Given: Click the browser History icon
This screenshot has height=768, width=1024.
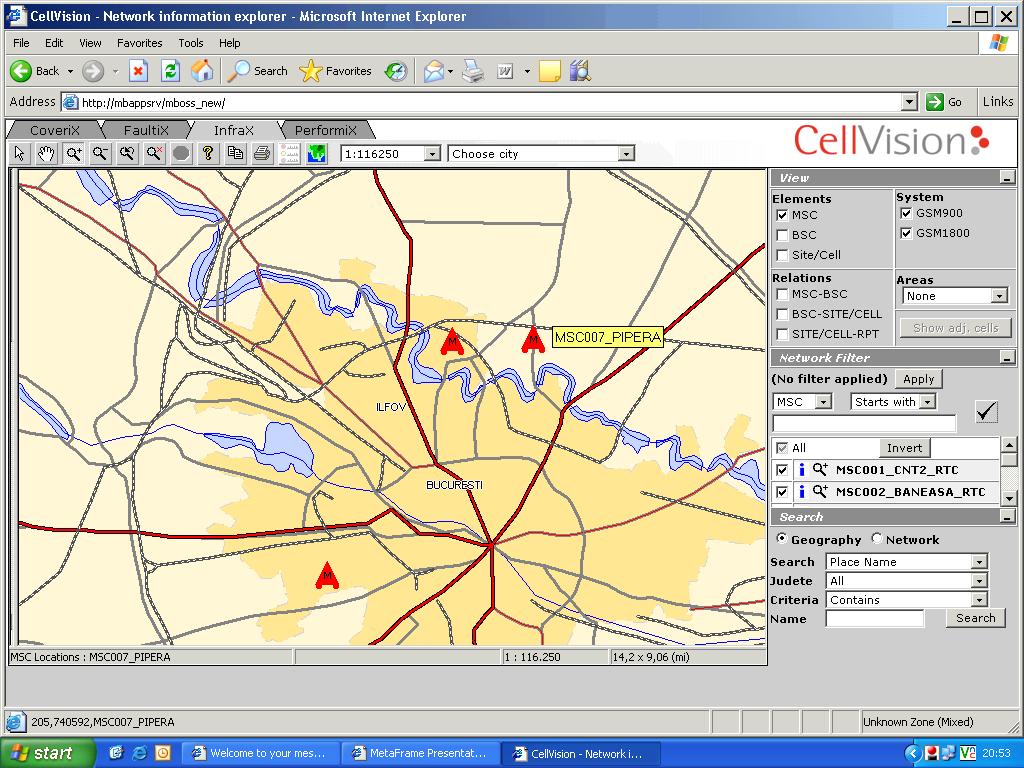Looking at the screenshot, I should pos(396,71).
